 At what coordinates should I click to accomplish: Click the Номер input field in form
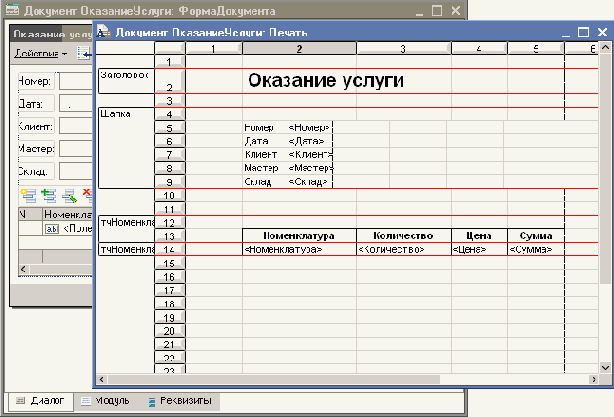coord(75,80)
